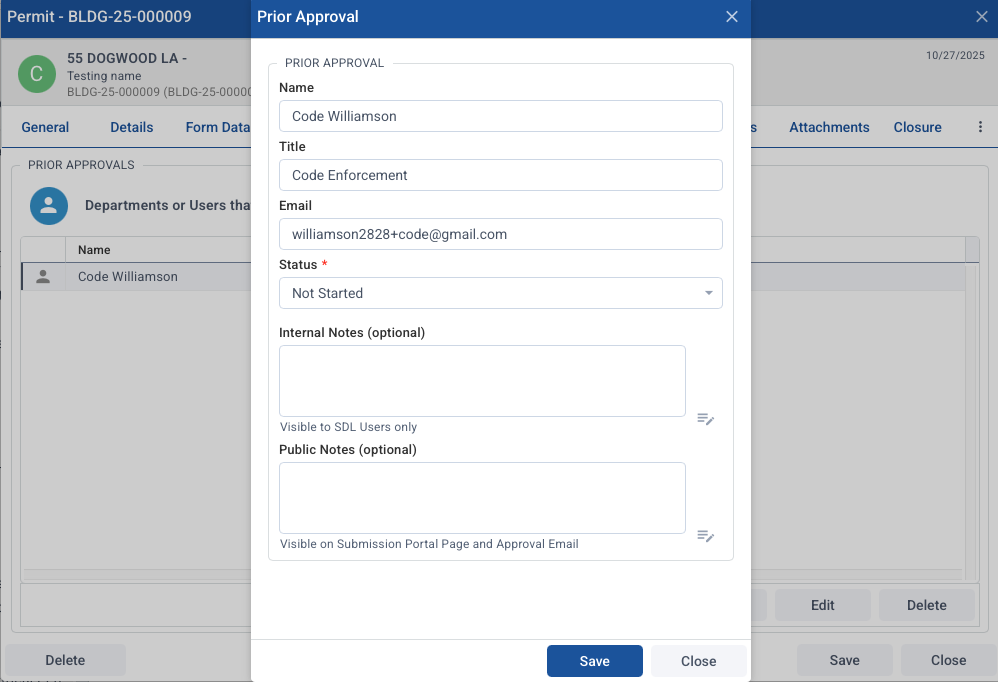Save the Prior Approval dialog
The image size is (998, 682).
point(594,661)
